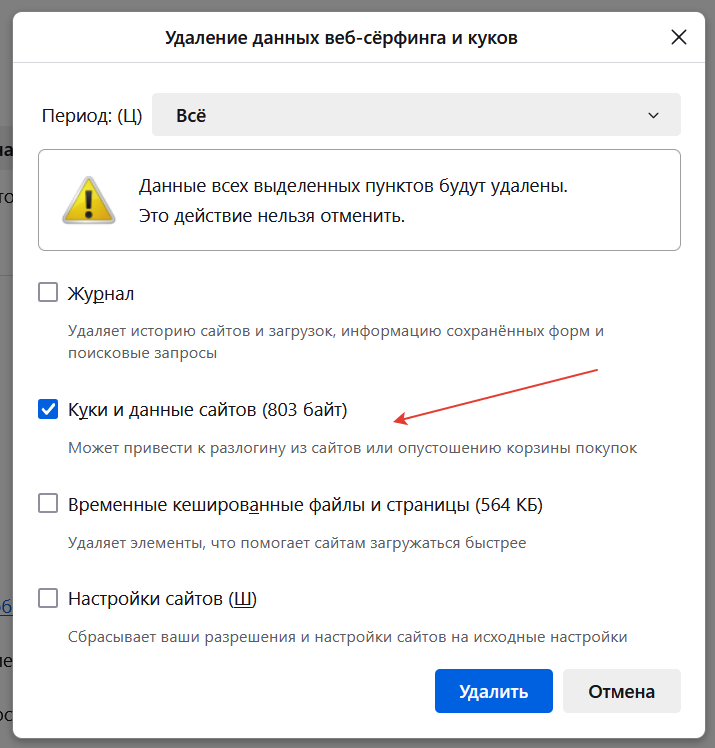Uncheck the Куки и данные сайтов checkbox
This screenshot has width=715, height=748.
[48, 409]
